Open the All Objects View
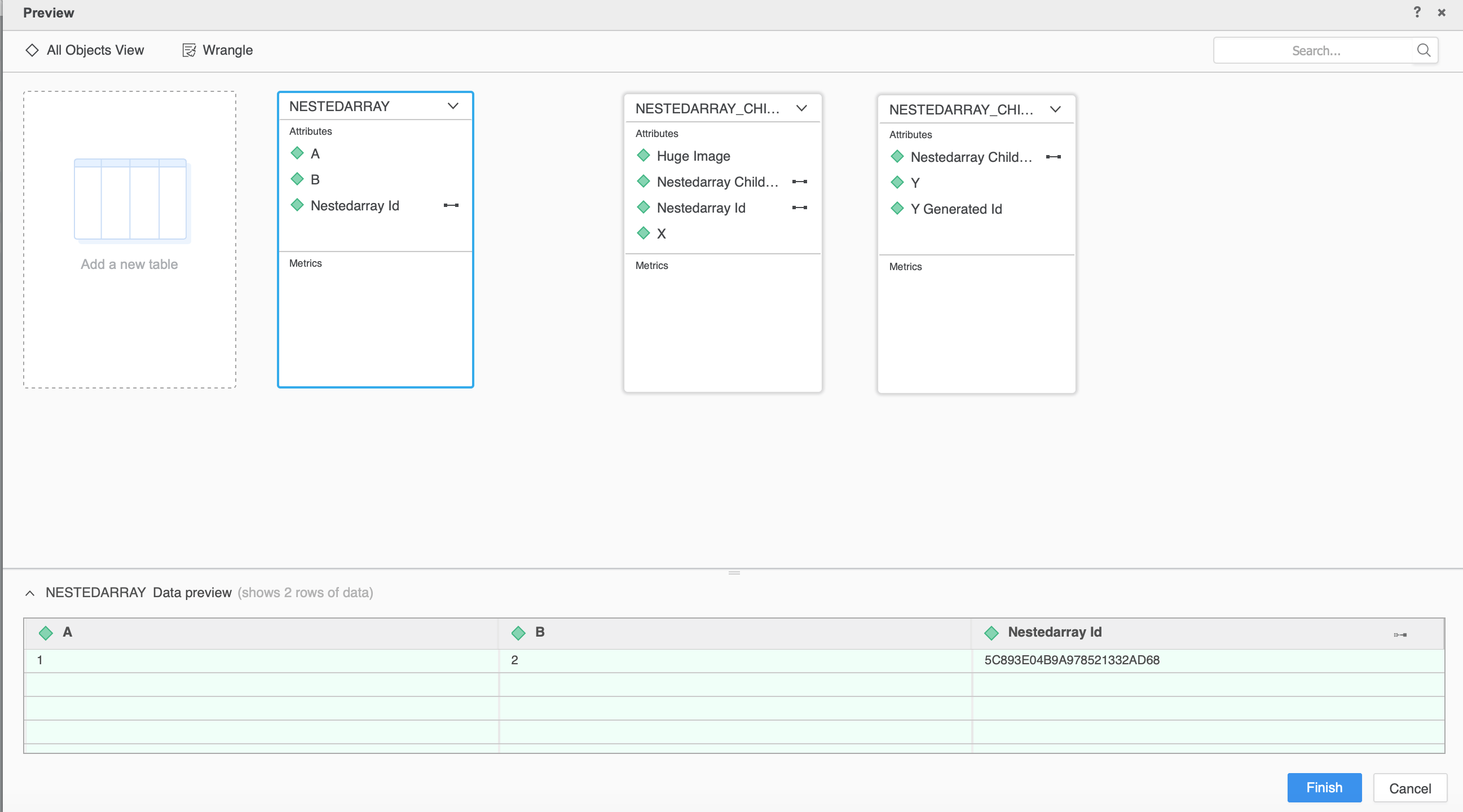This screenshot has width=1463, height=812. [x=85, y=50]
